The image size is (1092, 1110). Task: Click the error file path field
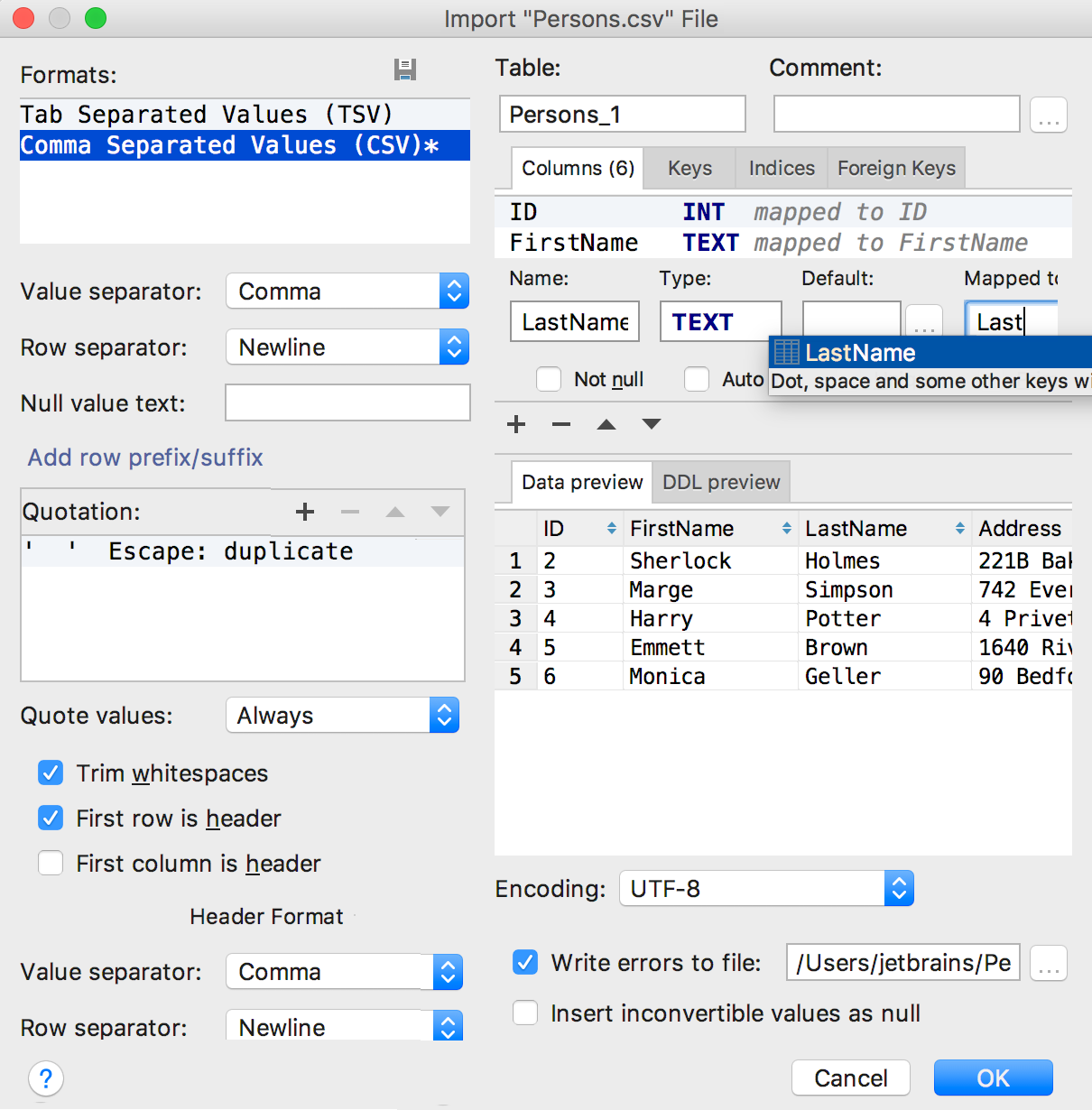(x=903, y=963)
